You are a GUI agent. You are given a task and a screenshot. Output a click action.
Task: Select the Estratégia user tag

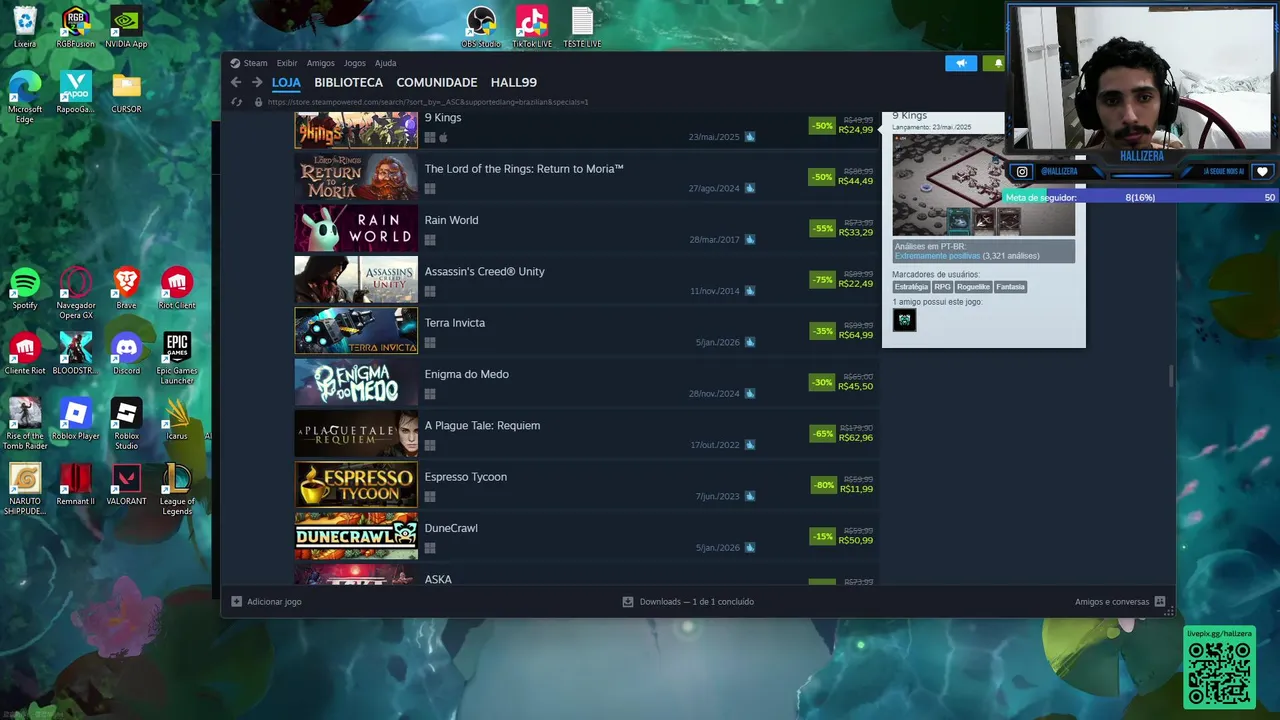tap(911, 287)
